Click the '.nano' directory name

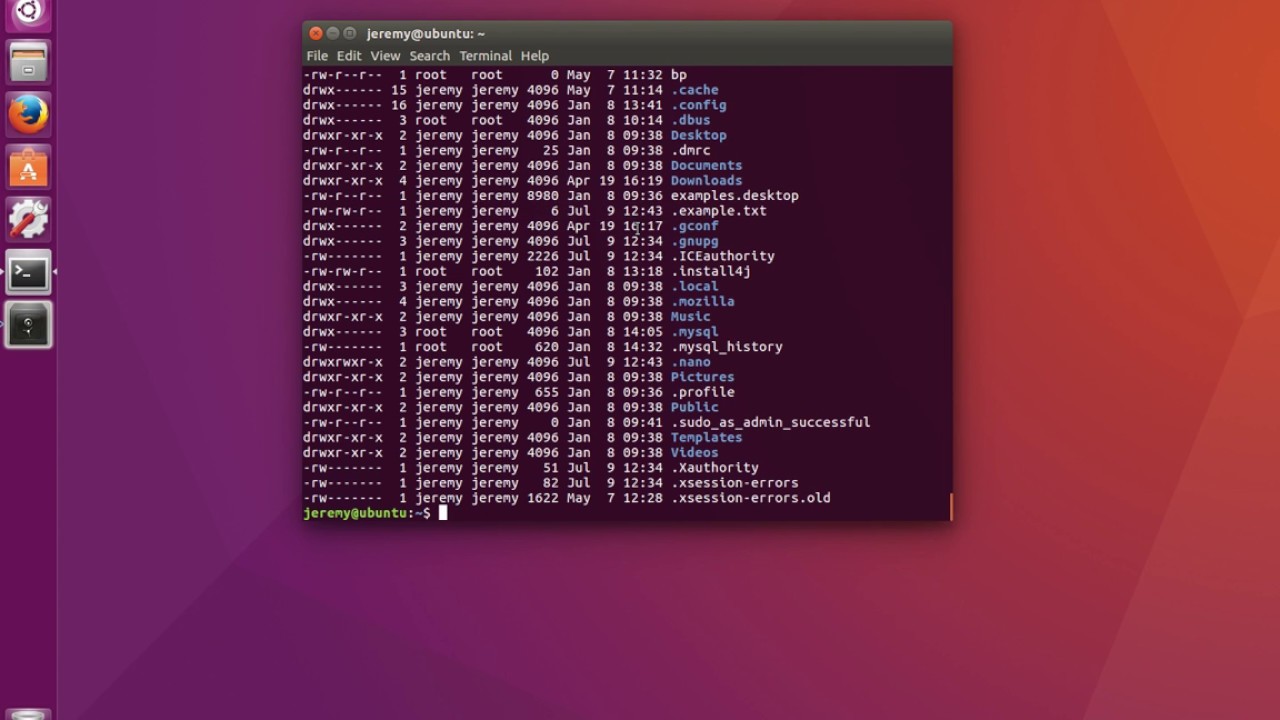[x=691, y=362]
